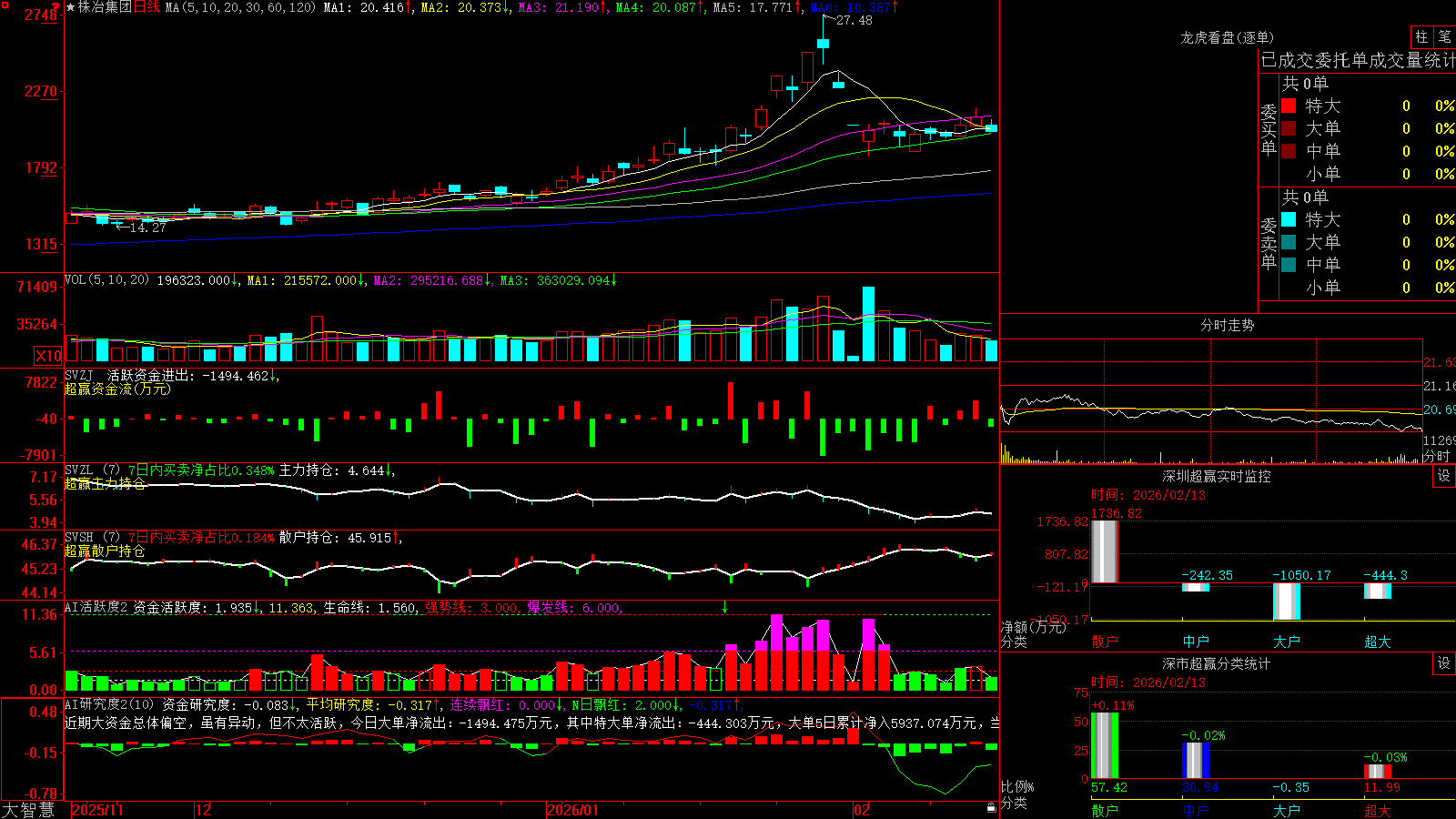
Task: Click the green 散户 bar showing +0.11%
Action: coord(1105,745)
